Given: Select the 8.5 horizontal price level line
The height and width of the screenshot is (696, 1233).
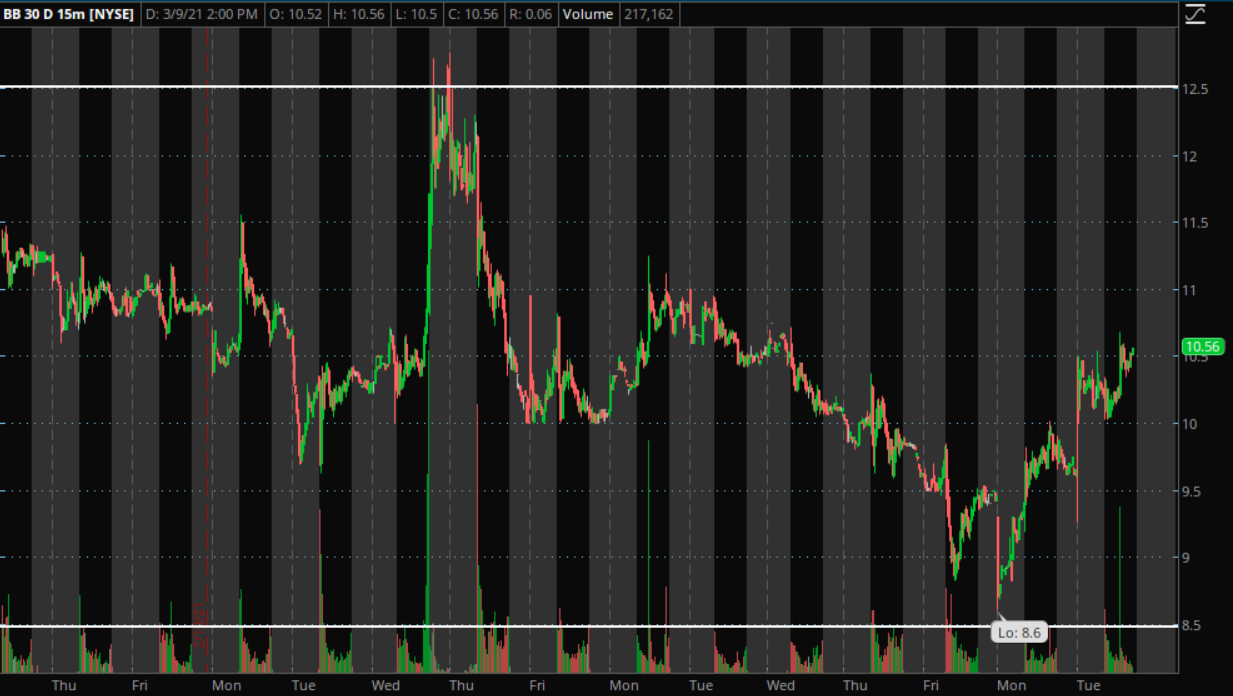Looking at the screenshot, I should (x=590, y=626).
